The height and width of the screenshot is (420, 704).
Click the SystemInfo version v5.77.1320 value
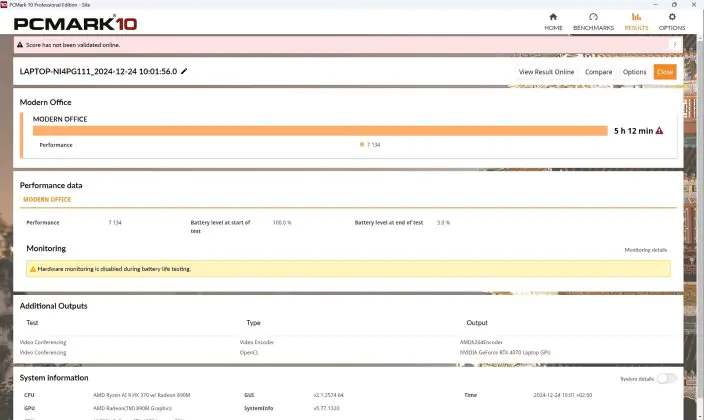(x=326, y=408)
